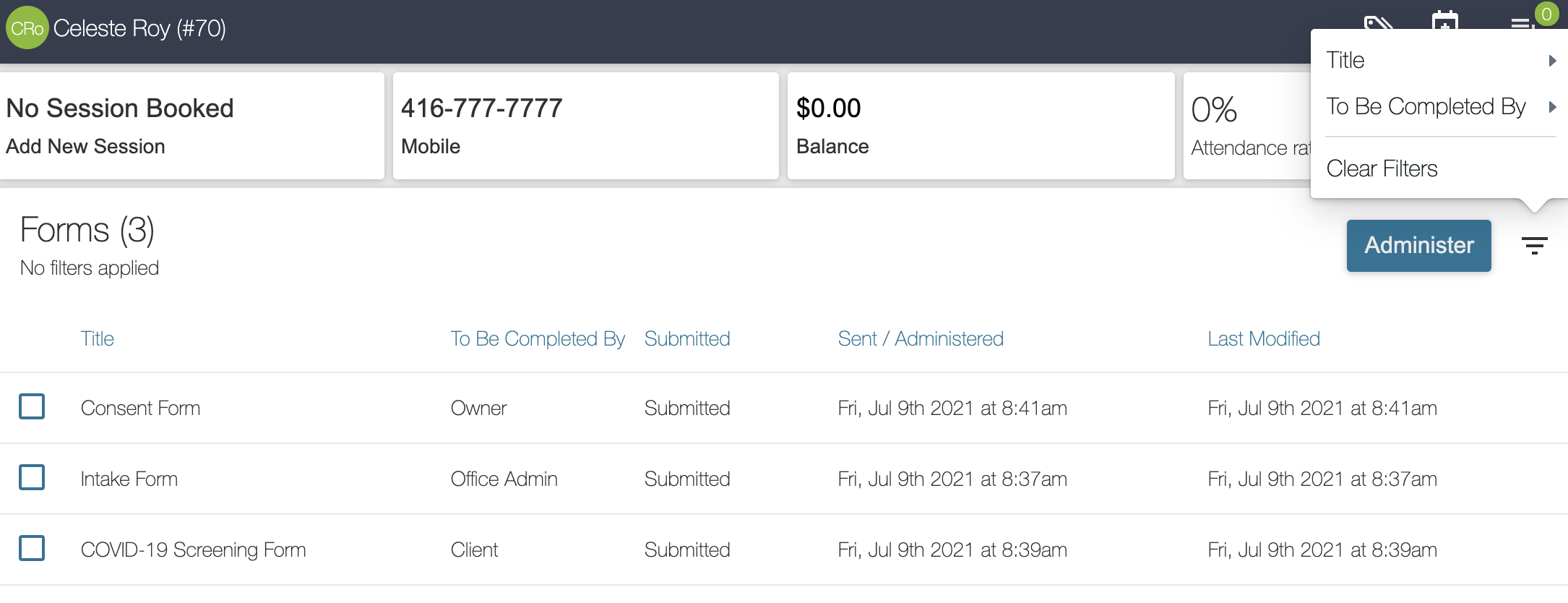Open the Consent Form entry
This screenshot has width=1568, height=603.
coord(140,408)
